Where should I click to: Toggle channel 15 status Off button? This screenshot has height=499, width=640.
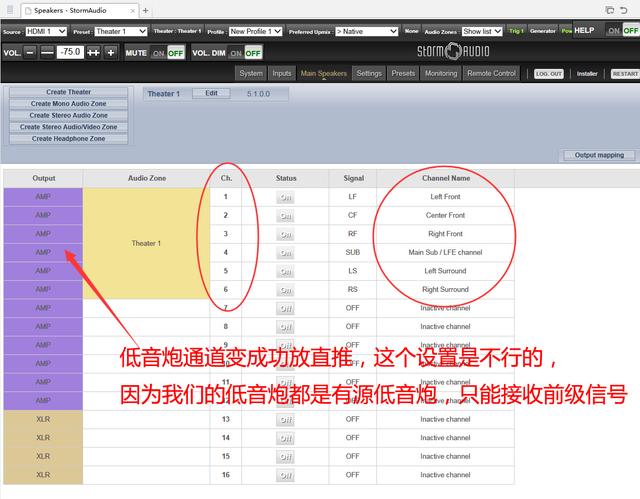(285, 457)
